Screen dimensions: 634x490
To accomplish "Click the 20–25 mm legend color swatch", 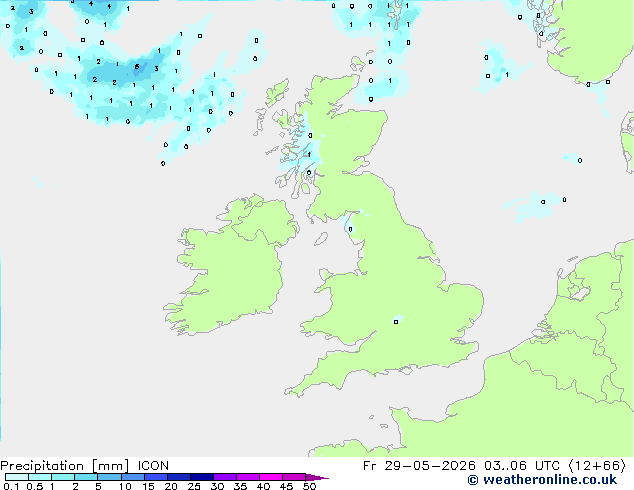I will [178, 477].
